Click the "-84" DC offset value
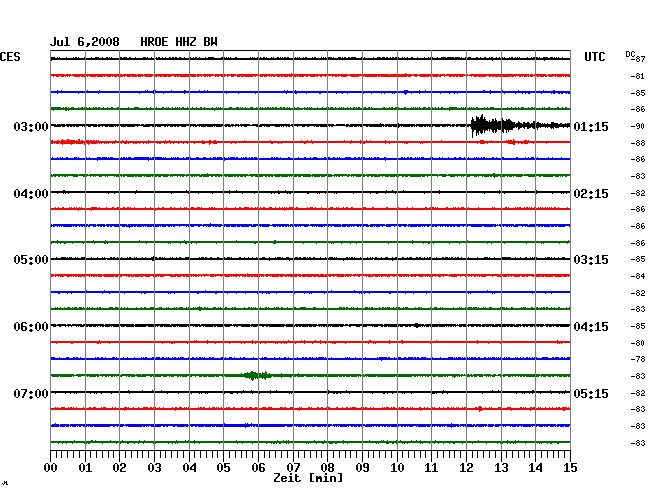Image resolution: width=650 pixels, height=494 pixels. point(638,276)
